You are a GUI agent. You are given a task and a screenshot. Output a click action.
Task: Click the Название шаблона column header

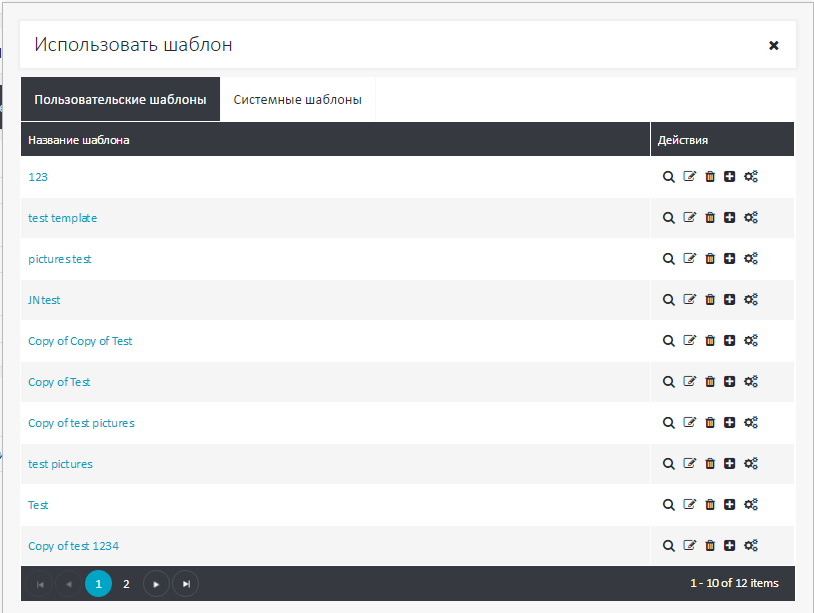click(78, 140)
